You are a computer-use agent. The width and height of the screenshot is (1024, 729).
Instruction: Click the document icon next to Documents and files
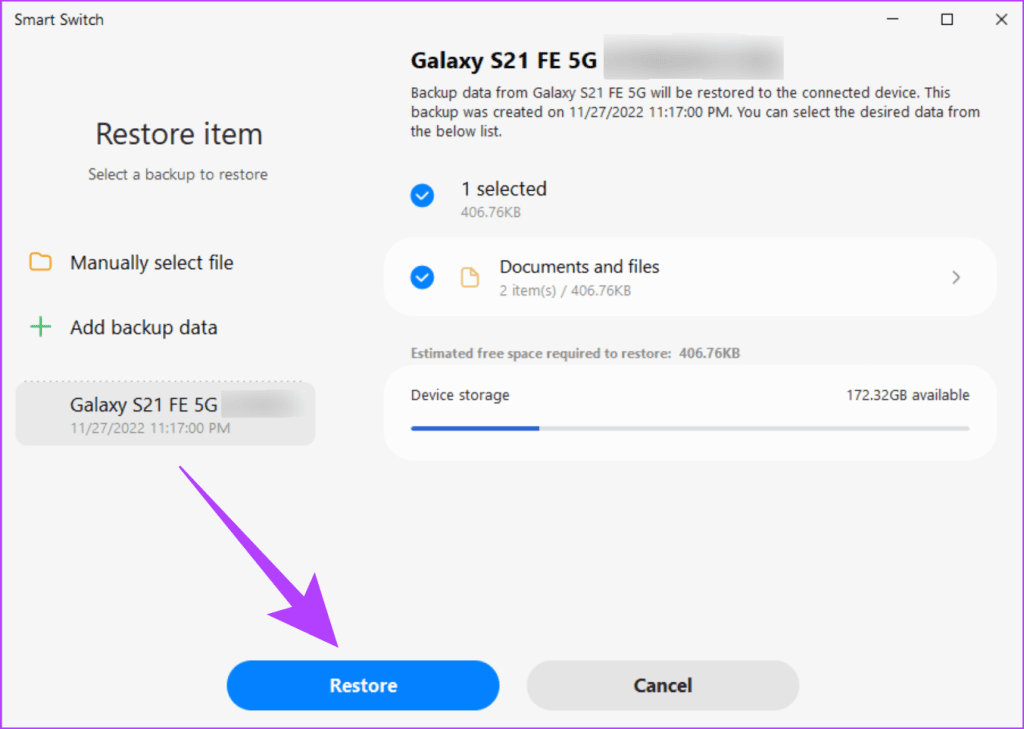(x=470, y=277)
